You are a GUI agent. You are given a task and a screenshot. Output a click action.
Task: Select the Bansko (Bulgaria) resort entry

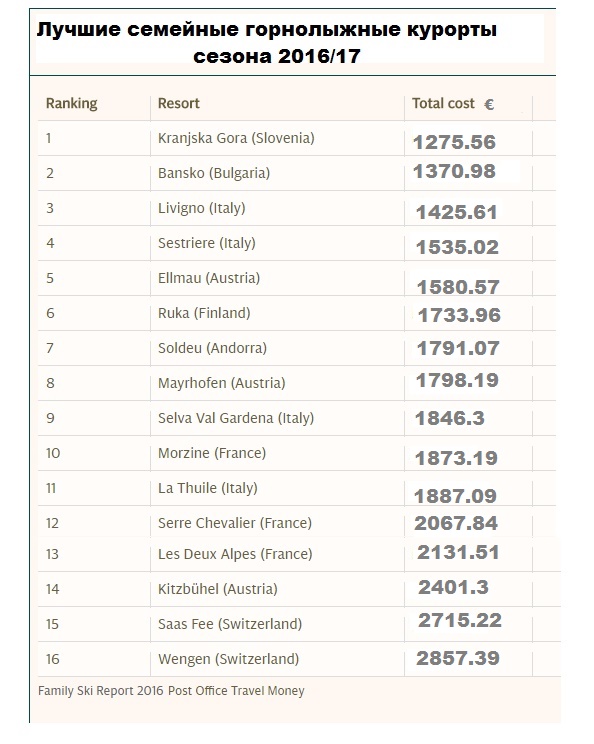pos(213,173)
